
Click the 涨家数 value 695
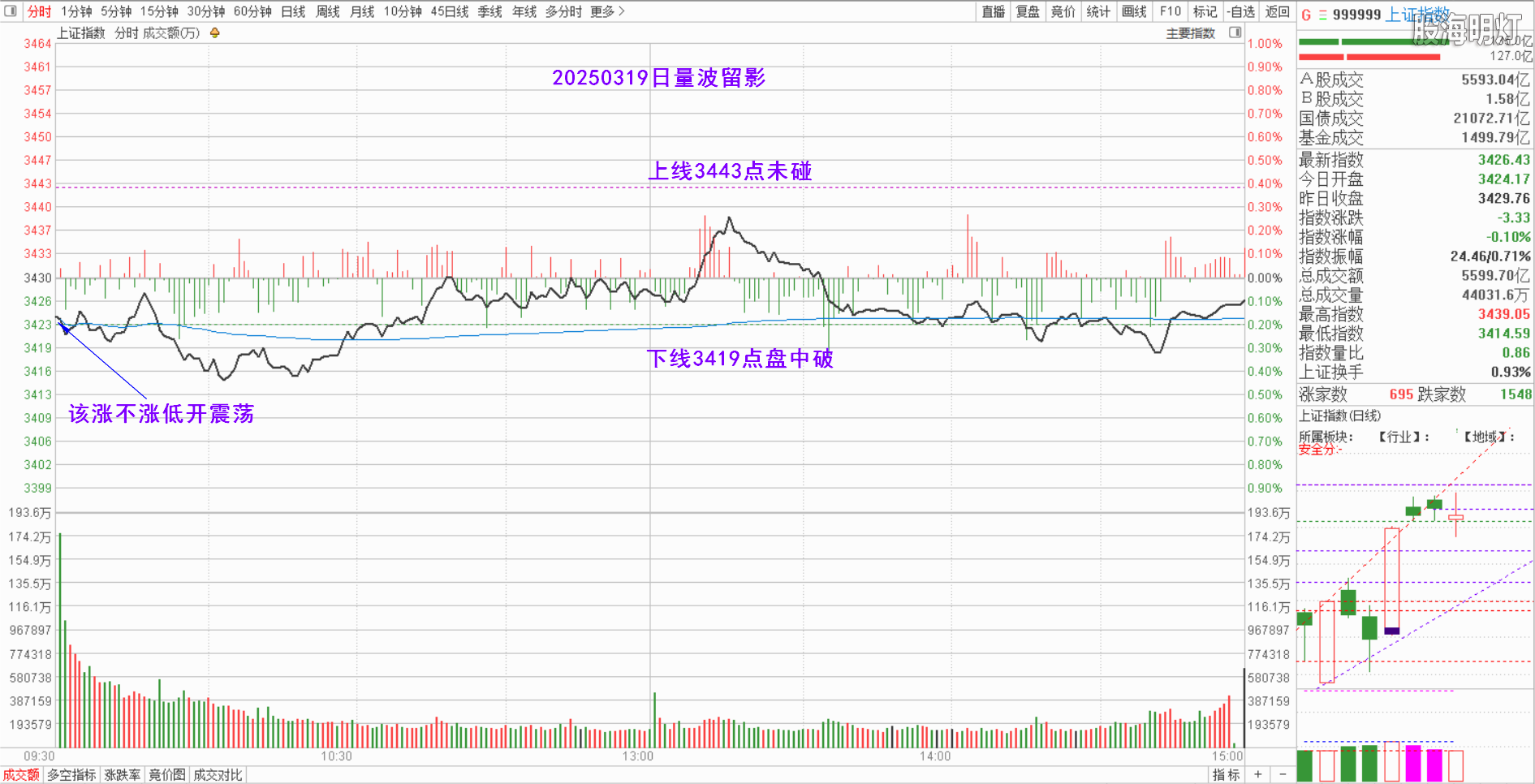click(1401, 394)
